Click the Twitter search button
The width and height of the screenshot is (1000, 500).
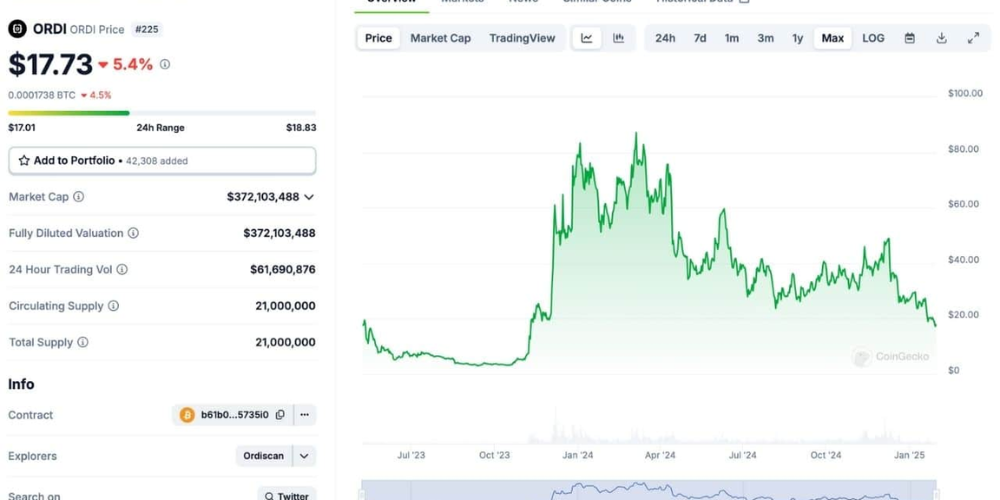[x=286, y=495]
